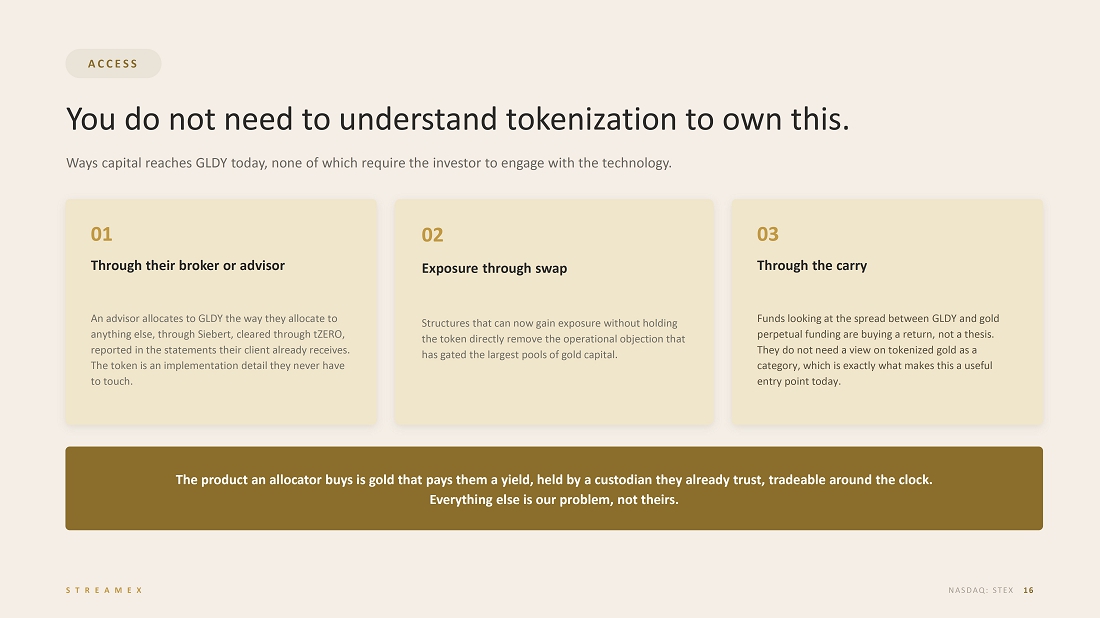Select the 03 card number
Viewport: 1100px width, 618px height.
pyautogui.click(x=767, y=234)
